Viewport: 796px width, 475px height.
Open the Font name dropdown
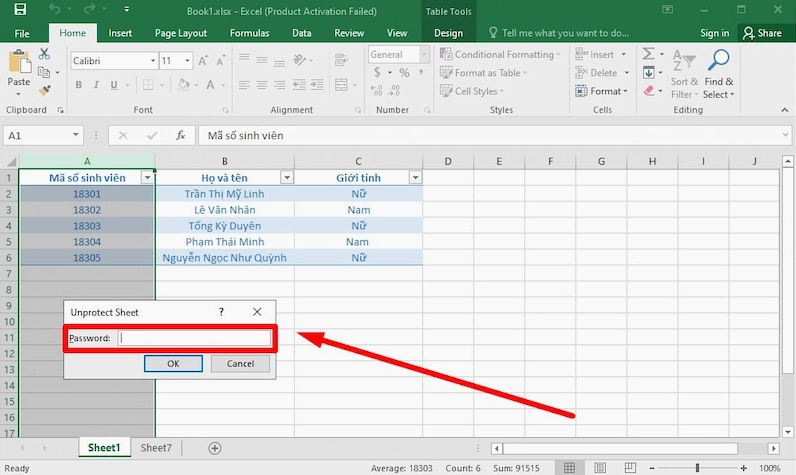coord(153,61)
